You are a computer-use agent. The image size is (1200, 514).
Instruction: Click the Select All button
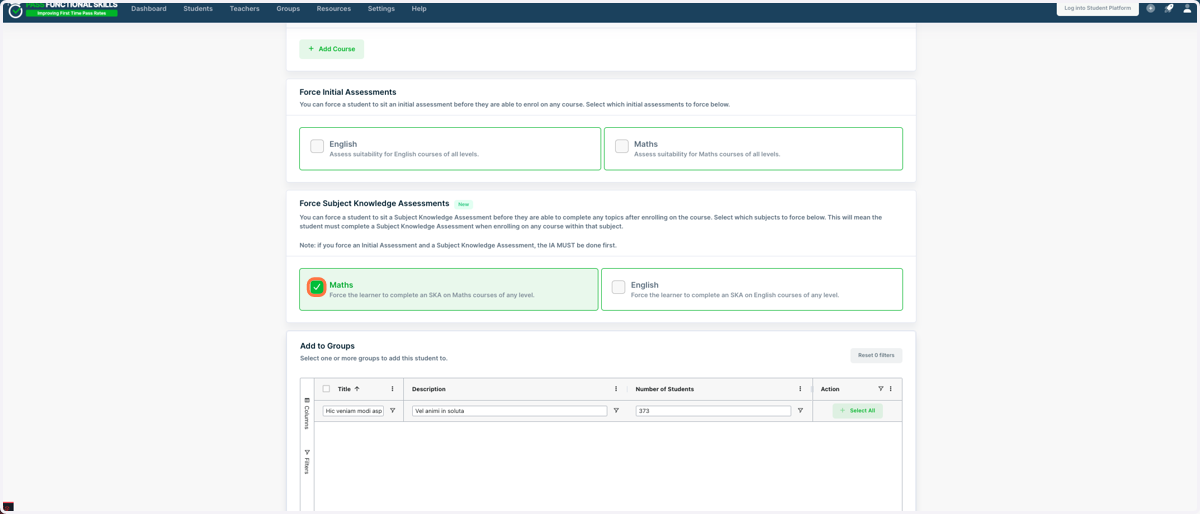point(858,411)
